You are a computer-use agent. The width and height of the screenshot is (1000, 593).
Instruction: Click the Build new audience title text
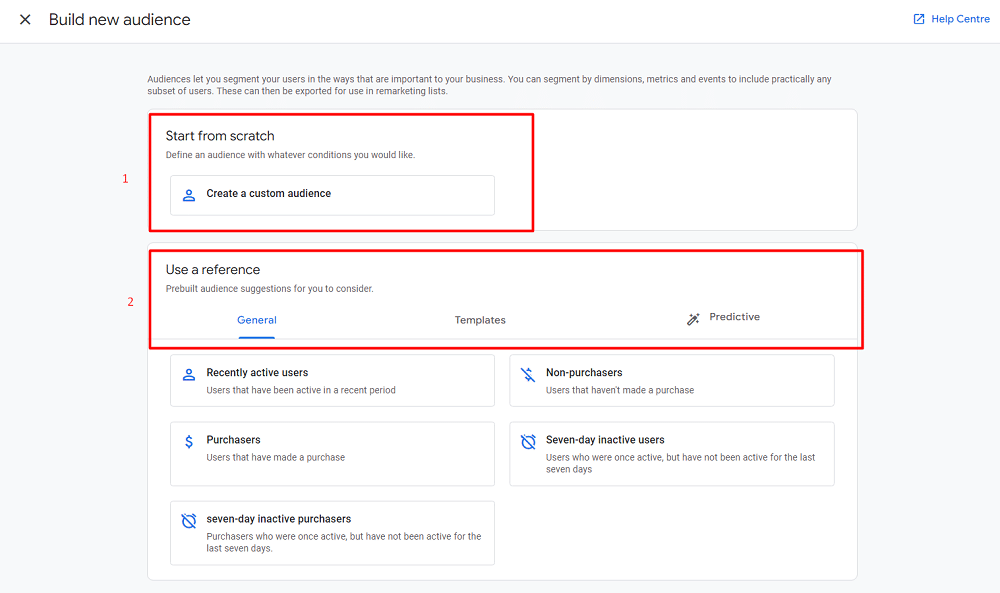coord(119,19)
